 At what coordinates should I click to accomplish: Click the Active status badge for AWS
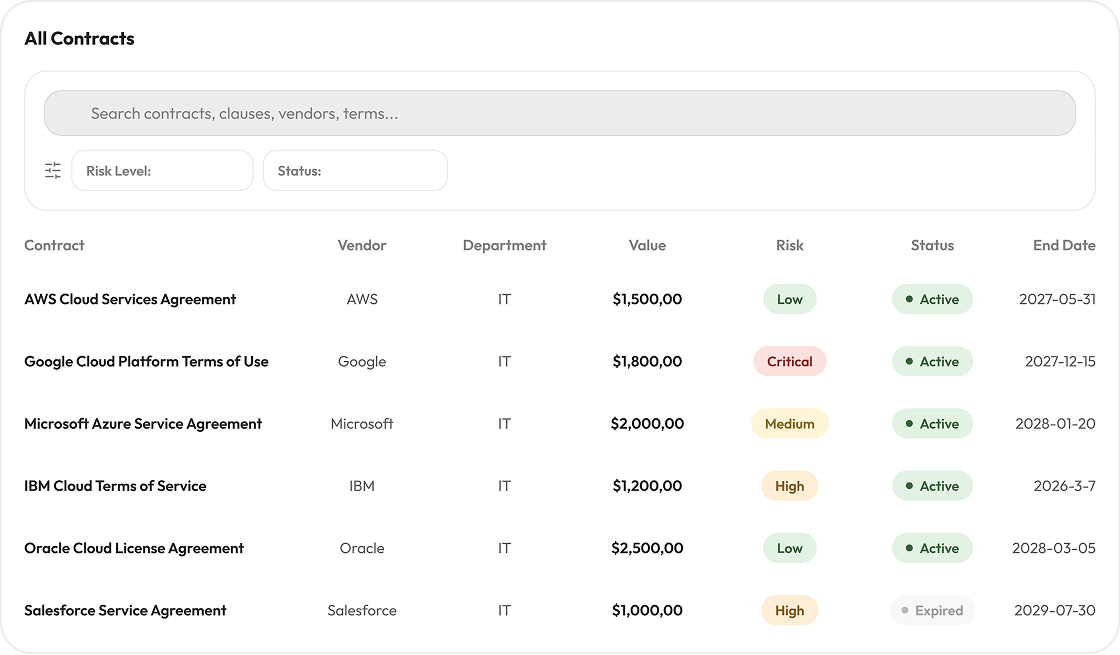(x=932, y=299)
